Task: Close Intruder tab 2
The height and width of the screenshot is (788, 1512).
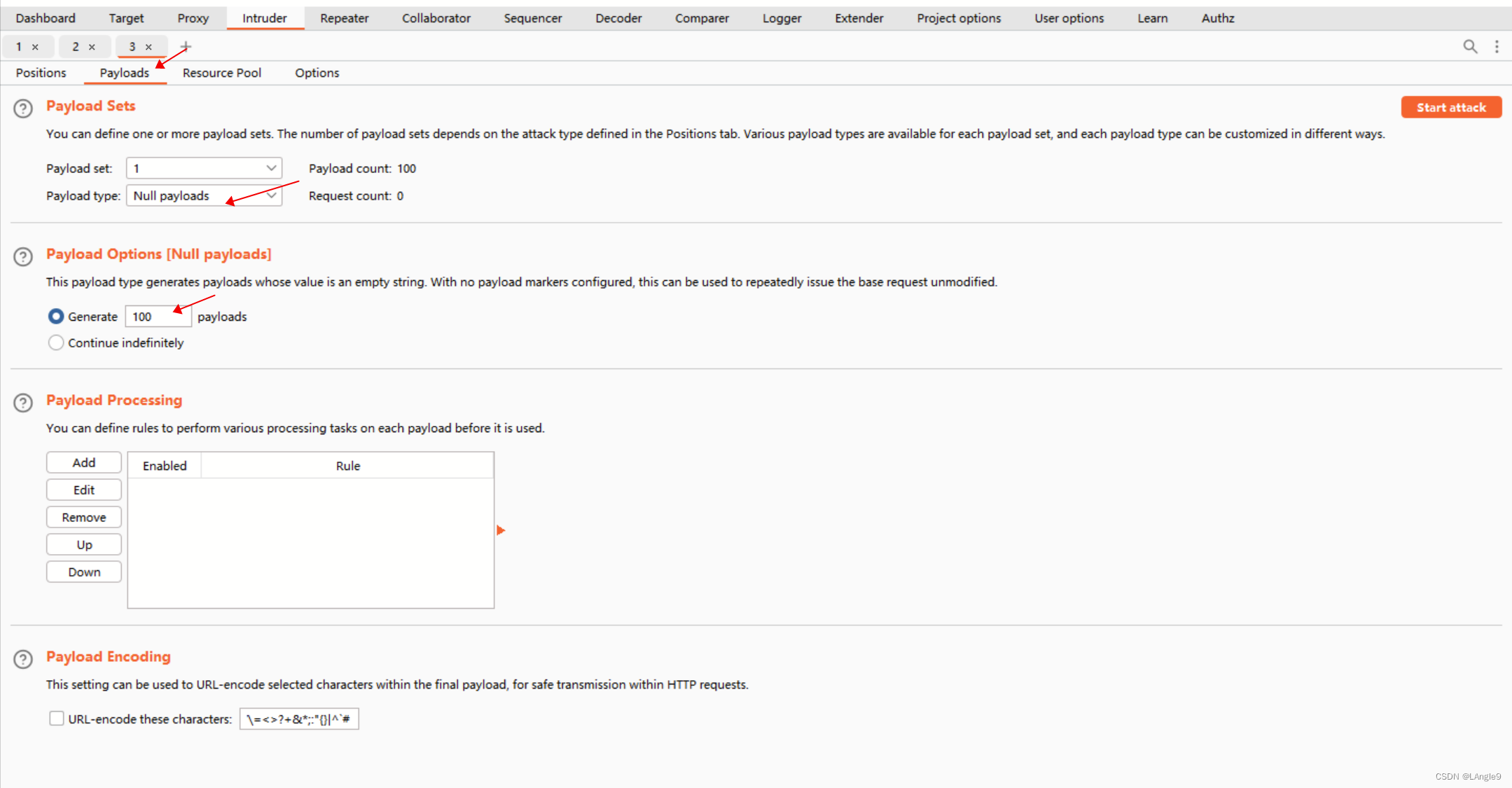Action: pyautogui.click(x=92, y=47)
